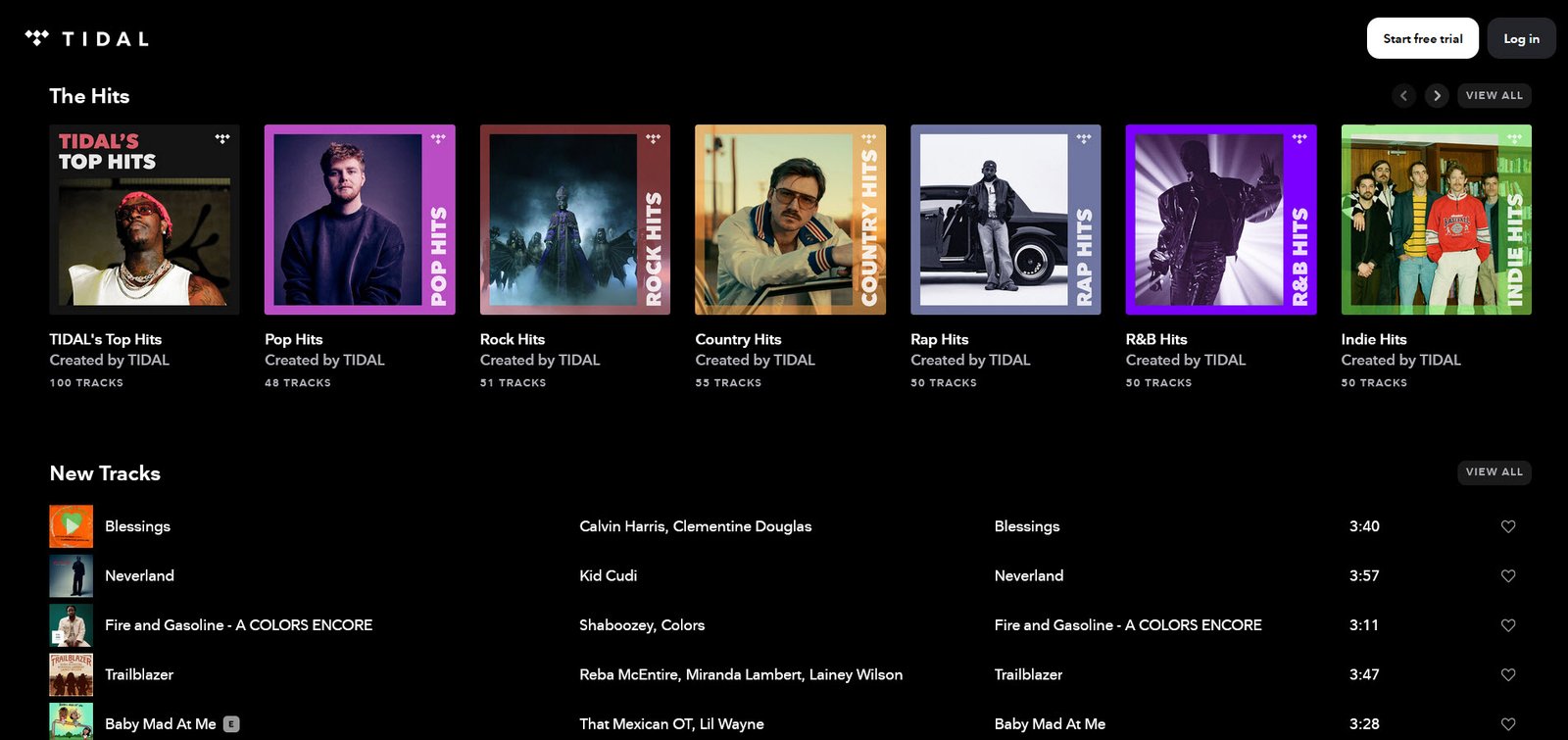Click the 3:40 duration for Blessings
The height and width of the screenshot is (740, 1568).
click(1364, 526)
